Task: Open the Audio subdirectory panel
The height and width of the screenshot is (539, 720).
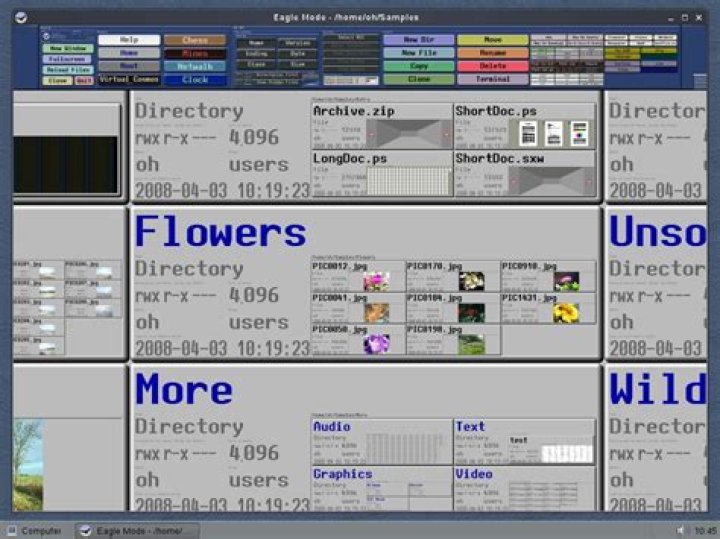Action: (x=382, y=442)
